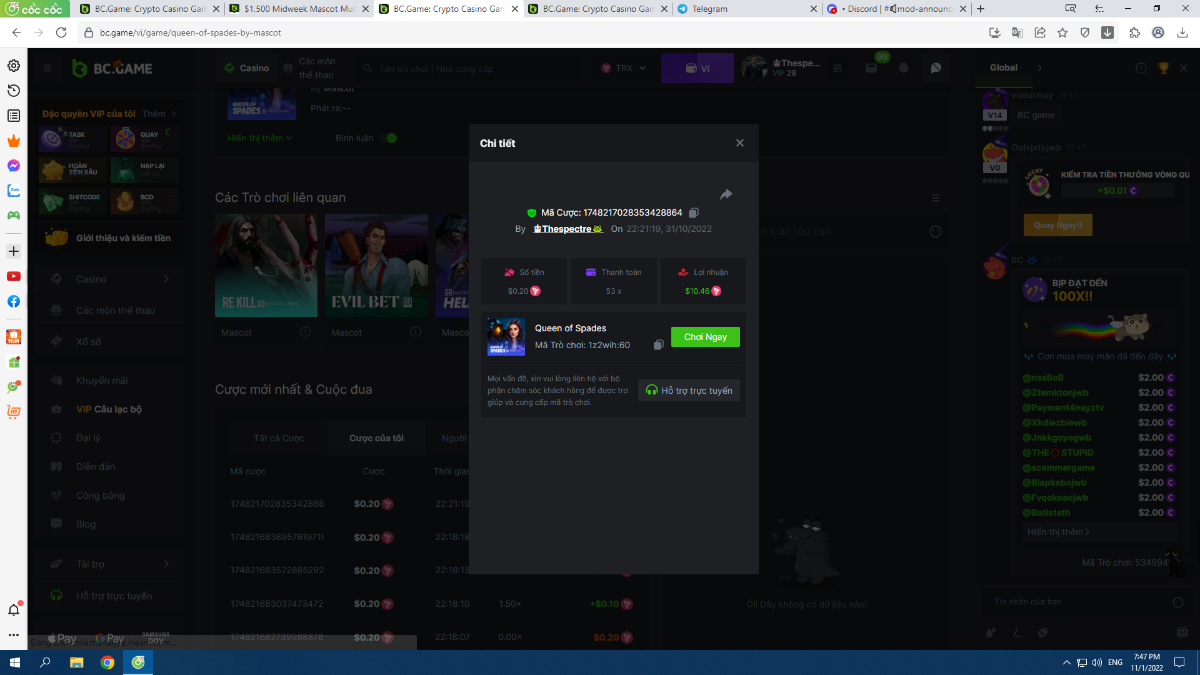Viewport: 1200px width, 675px height.
Task: Click the share arrow icon in bet details
Action: tap(726, 194)
